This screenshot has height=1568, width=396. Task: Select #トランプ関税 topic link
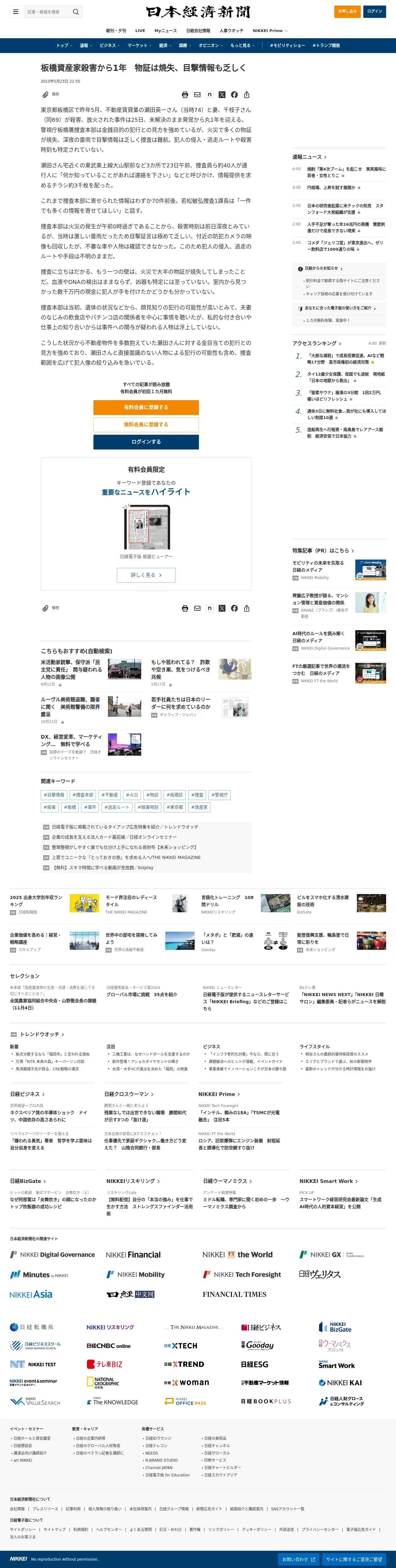coord(327,46)
